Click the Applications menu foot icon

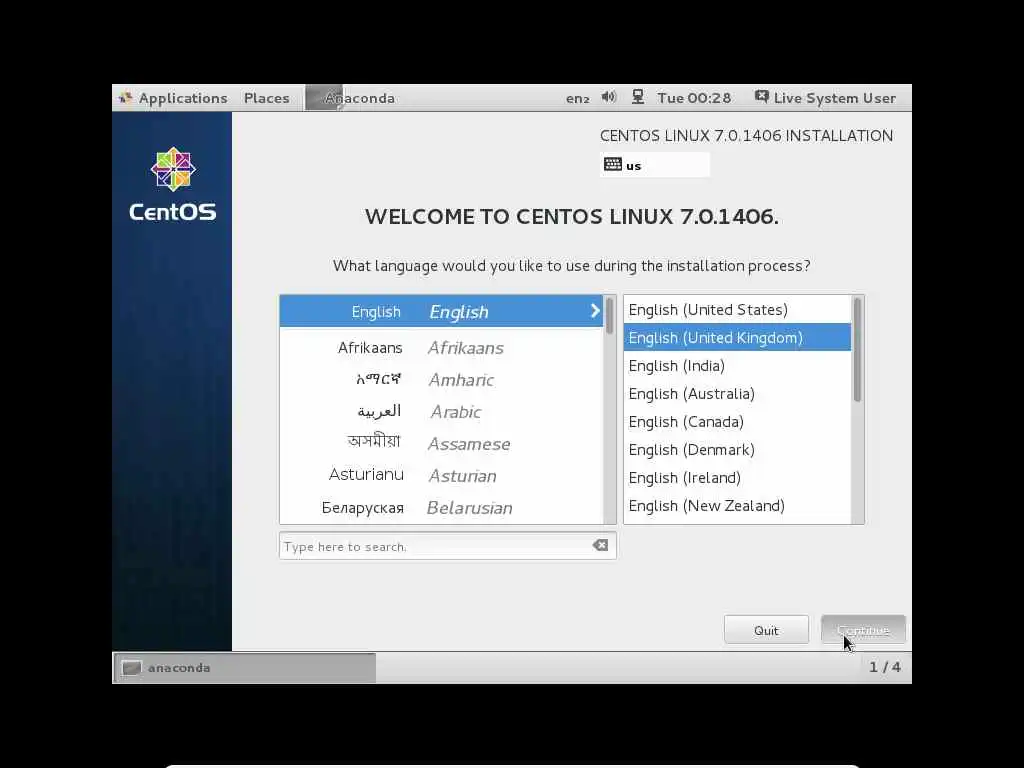tap(125, 98)
